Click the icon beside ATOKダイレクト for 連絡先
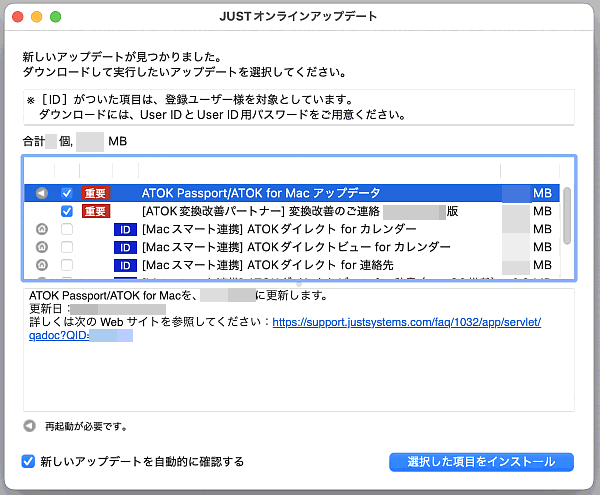Screen dimensions: 600x495 [42, 265]
